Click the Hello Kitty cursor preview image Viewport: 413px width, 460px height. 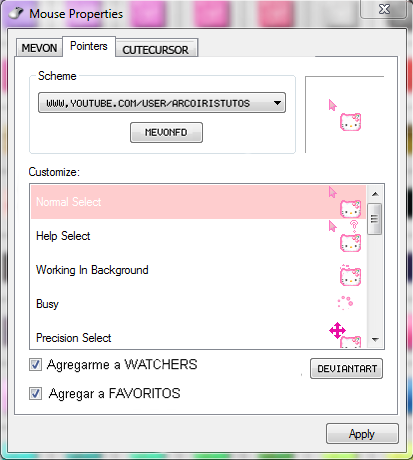point(345,115)
